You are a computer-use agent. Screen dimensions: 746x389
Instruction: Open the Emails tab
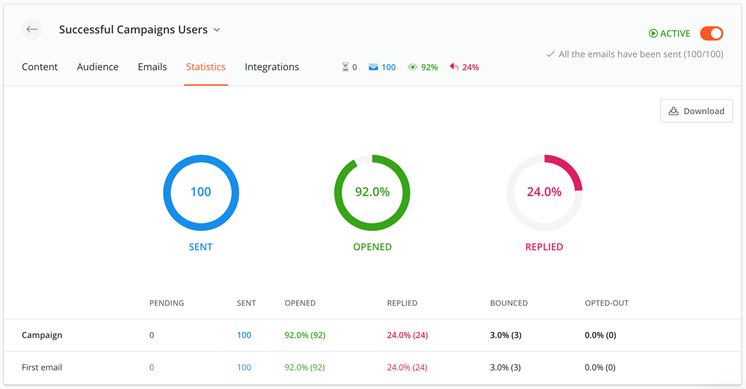click(x=152, y=67)
